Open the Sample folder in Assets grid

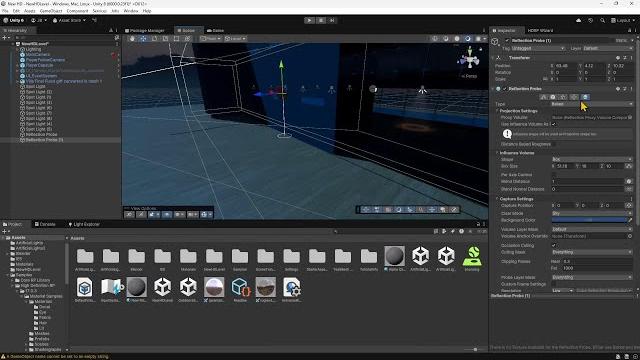[240, 259]
